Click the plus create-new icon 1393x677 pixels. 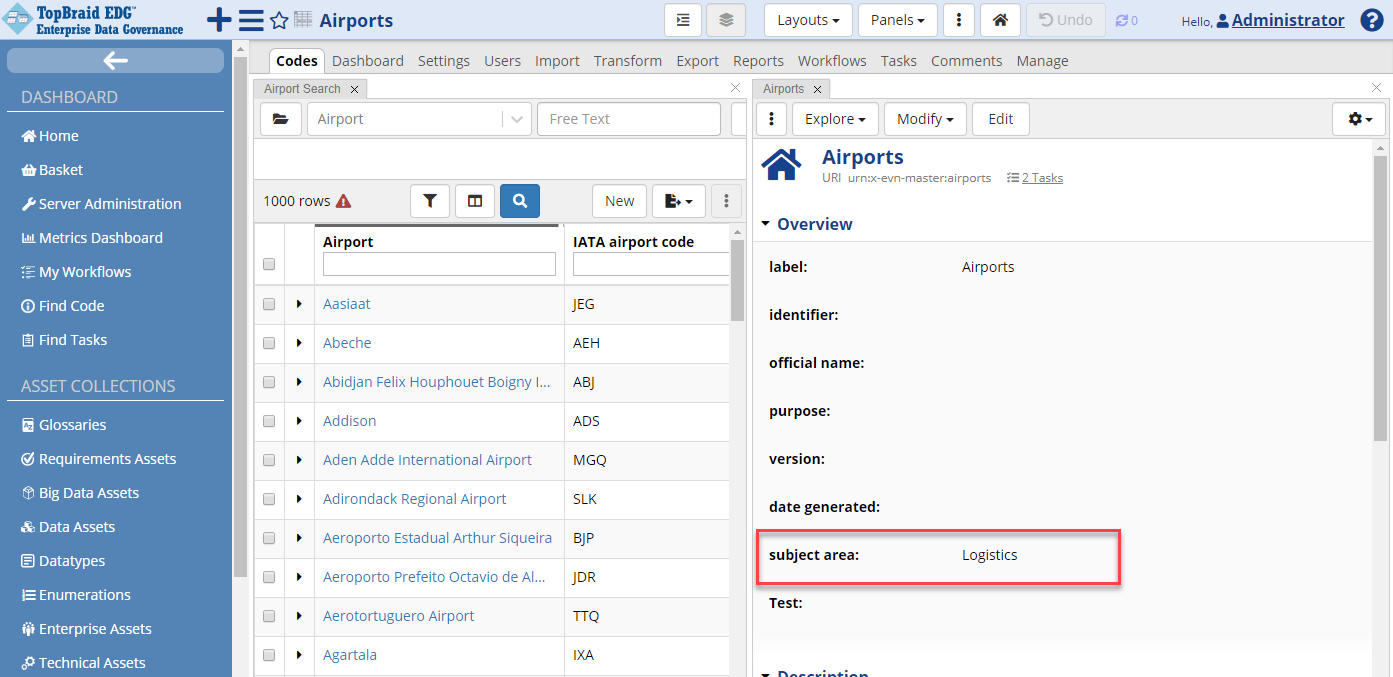tap(218, 20)
